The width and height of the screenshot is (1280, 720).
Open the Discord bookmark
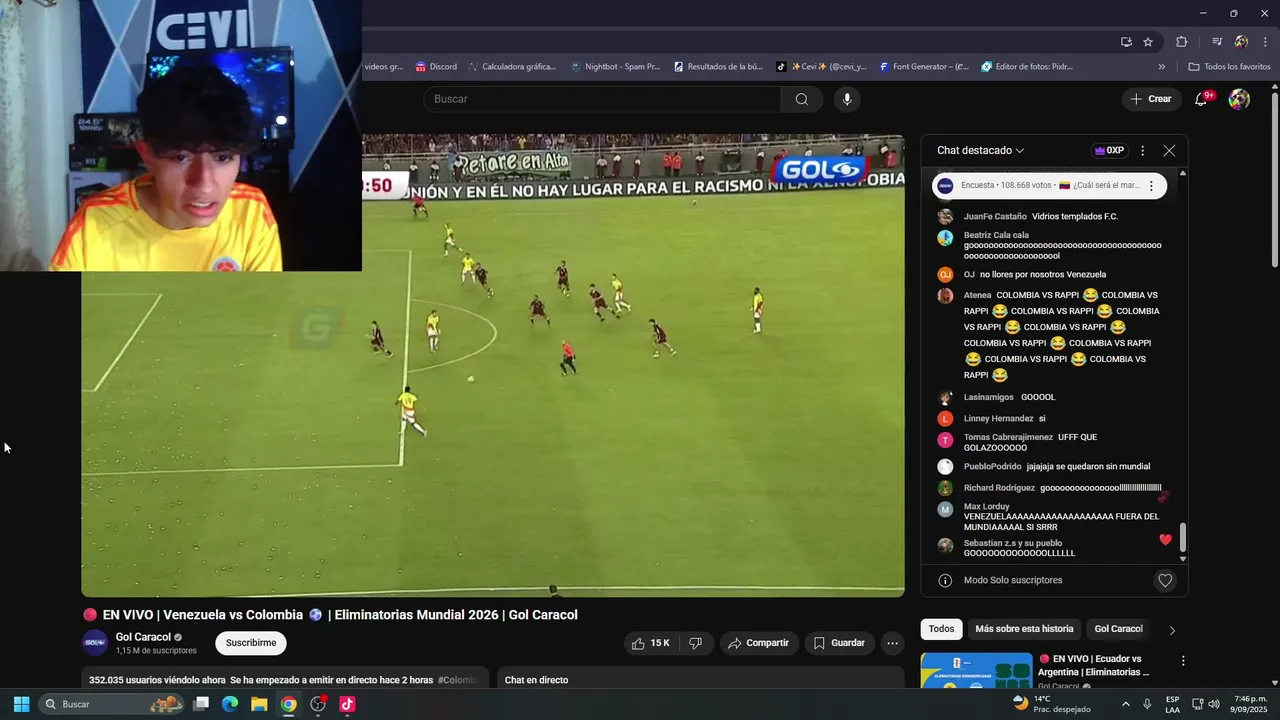[x=436, y=67]
